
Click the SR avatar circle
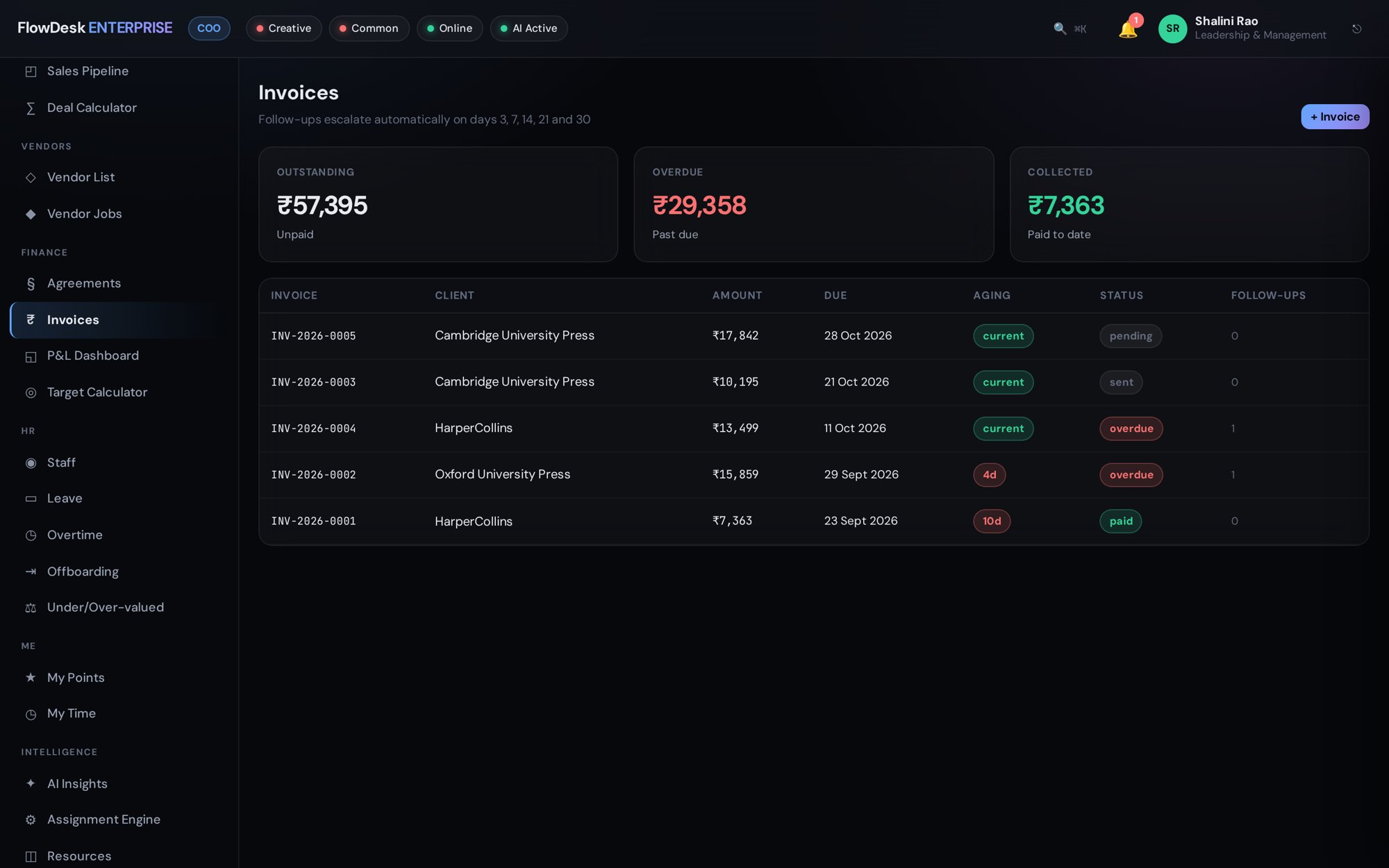pos(1172,28)
